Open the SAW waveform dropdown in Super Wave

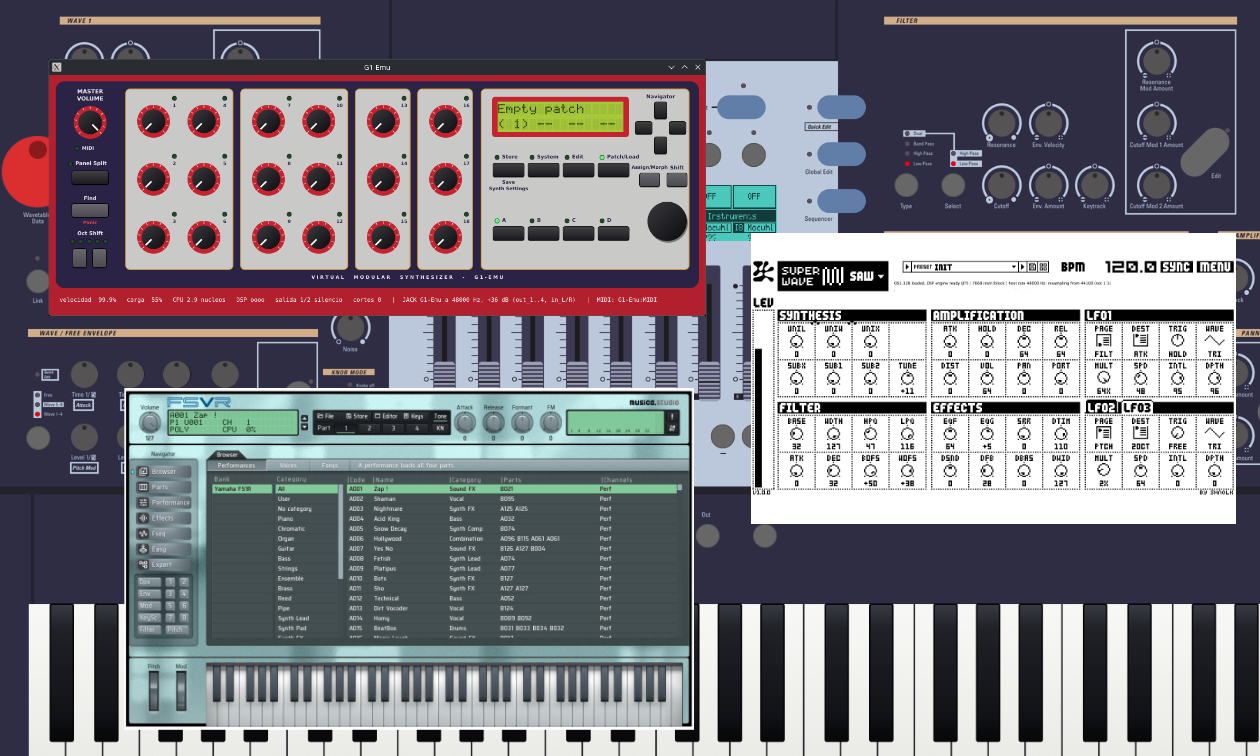pos(867,276)
